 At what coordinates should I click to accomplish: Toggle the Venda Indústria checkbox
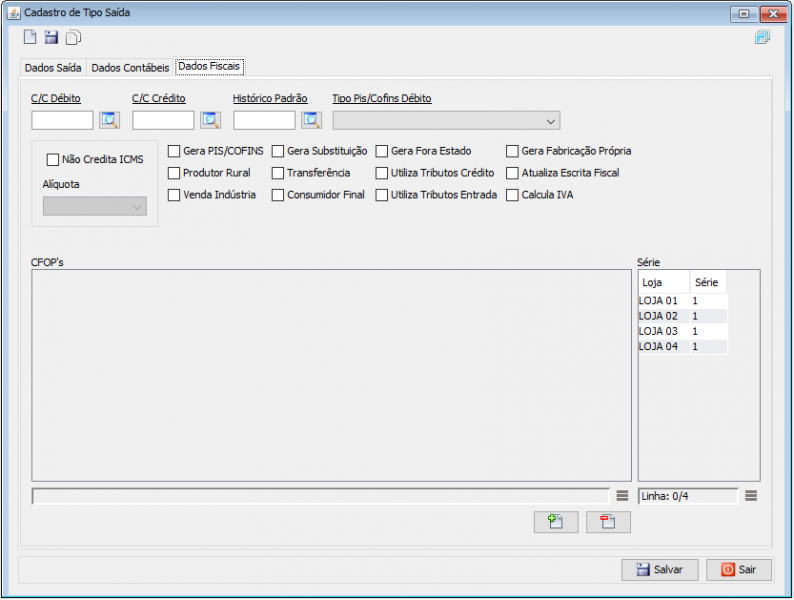click(174, 195)
